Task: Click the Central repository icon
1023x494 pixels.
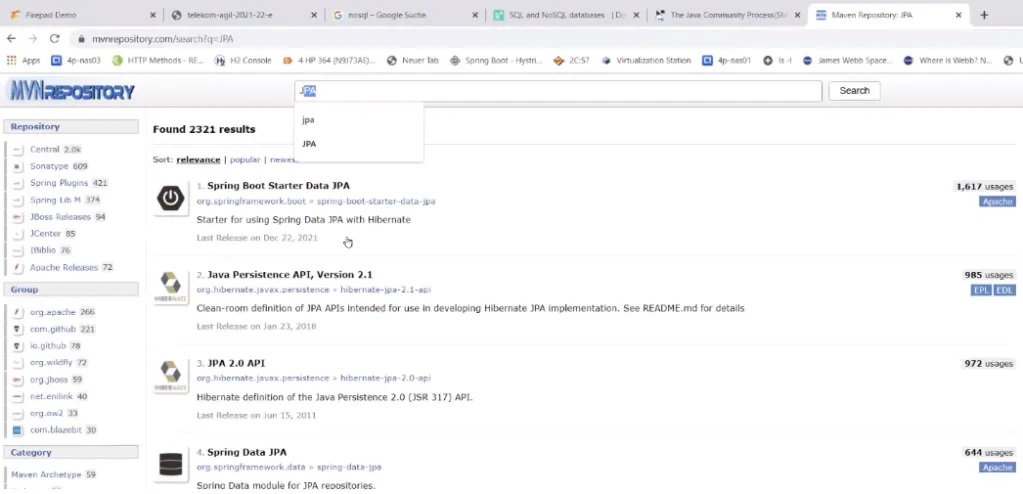Action: [x=18, y=149]
